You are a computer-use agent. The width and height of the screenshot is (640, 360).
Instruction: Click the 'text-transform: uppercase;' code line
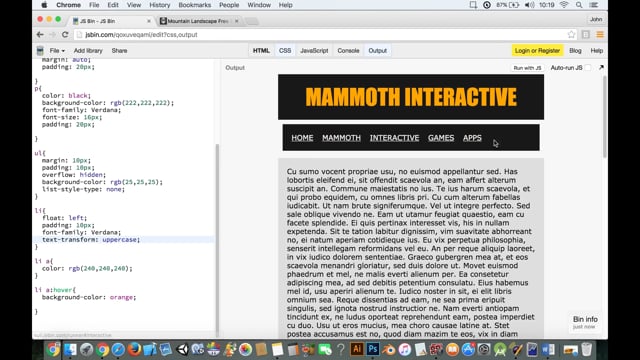pos(91,240)
